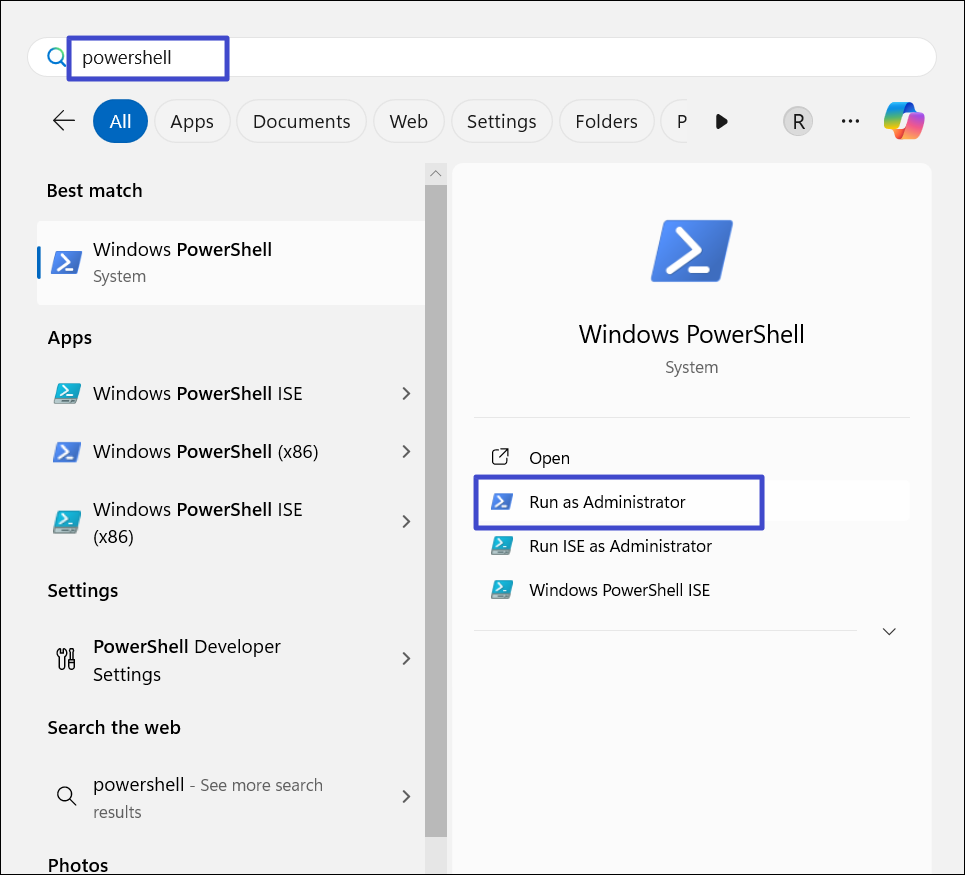Choose Run as Administrator
Screen dimensions: 965x875
[x=607, y=502]
